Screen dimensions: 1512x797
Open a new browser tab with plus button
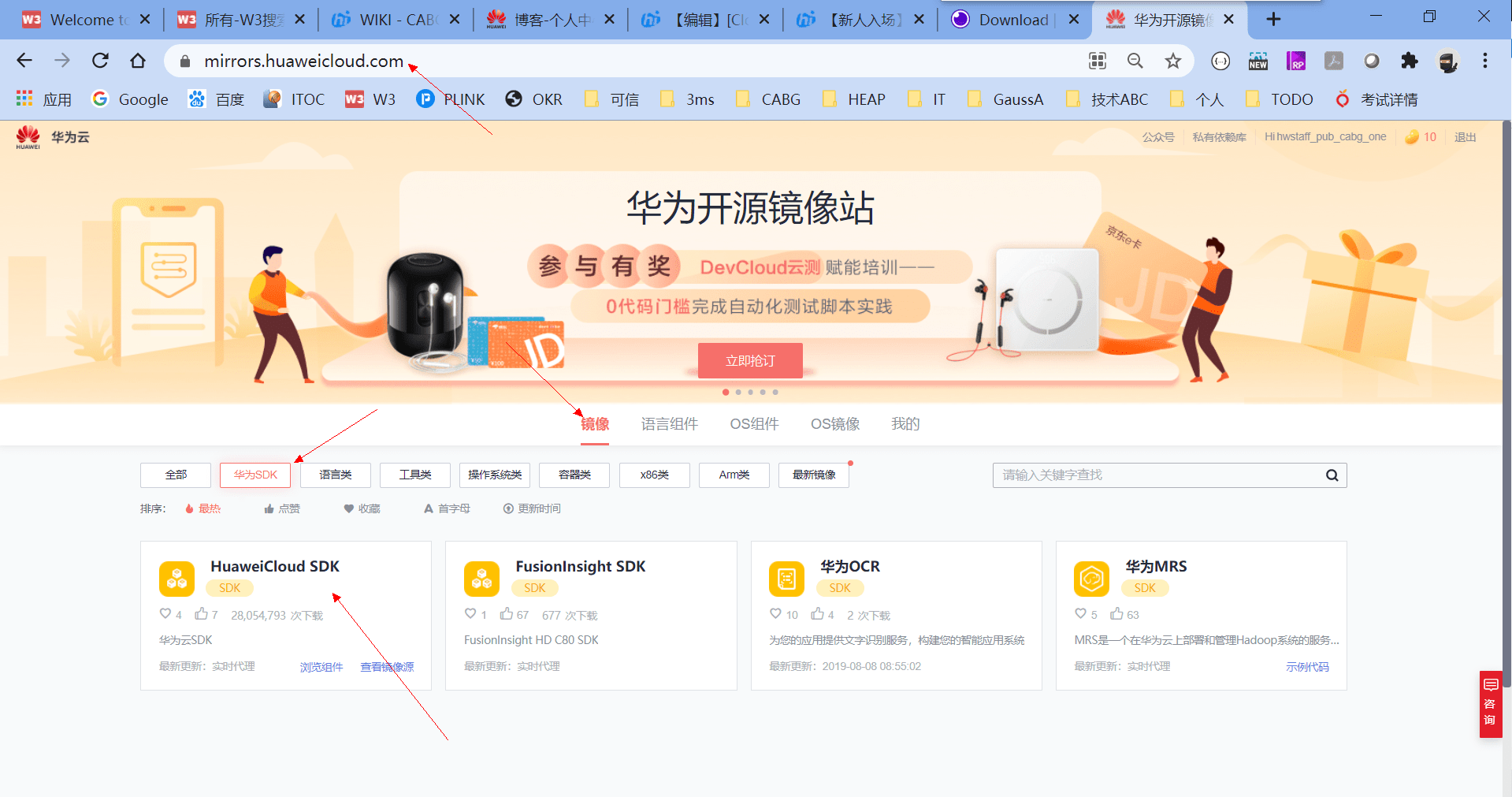tap(1273, 19)
